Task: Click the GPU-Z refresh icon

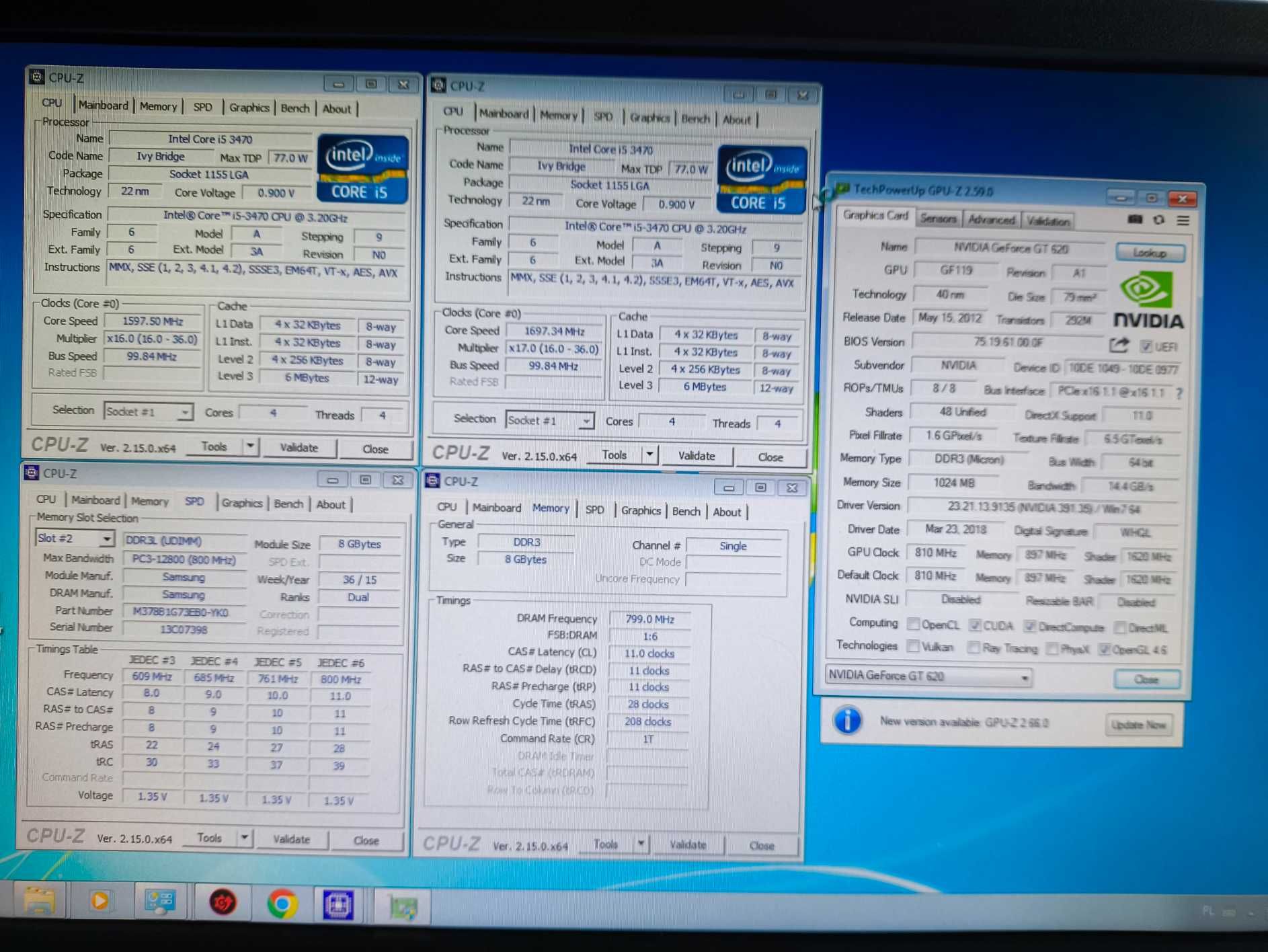Action: [x=1159, y=220]
